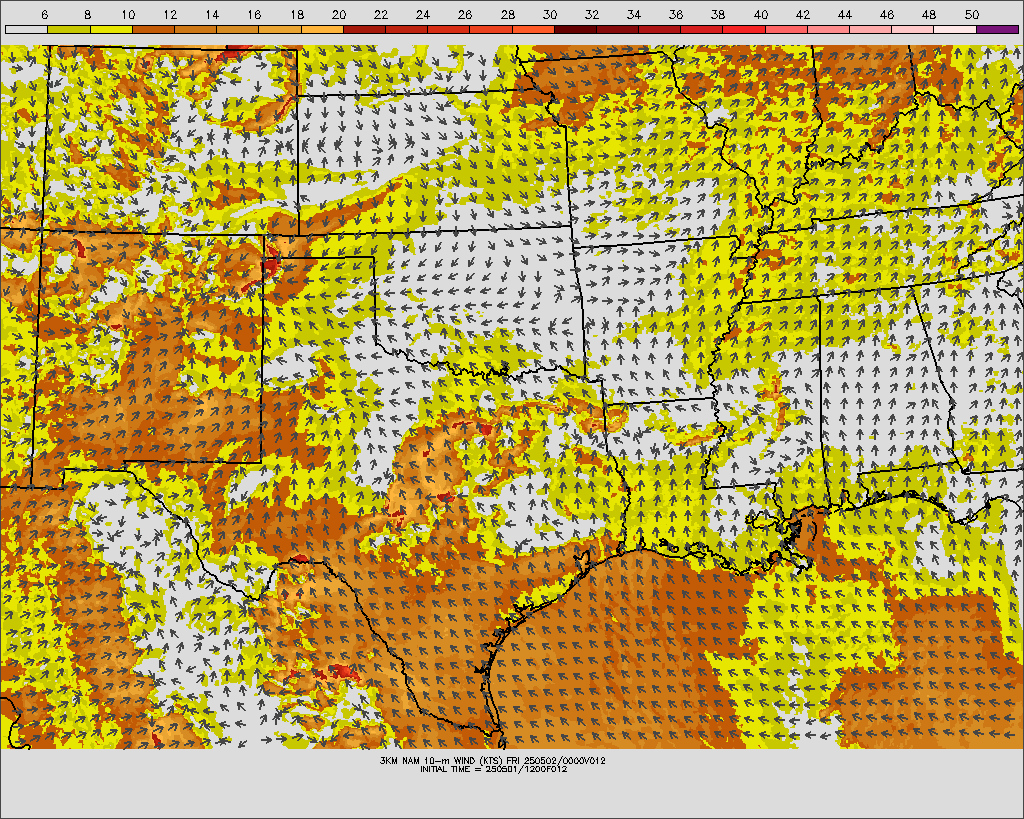Viewport: 1024px width, 819px height.
Task: Click the legend label "32"
Action: coord(592,14)
